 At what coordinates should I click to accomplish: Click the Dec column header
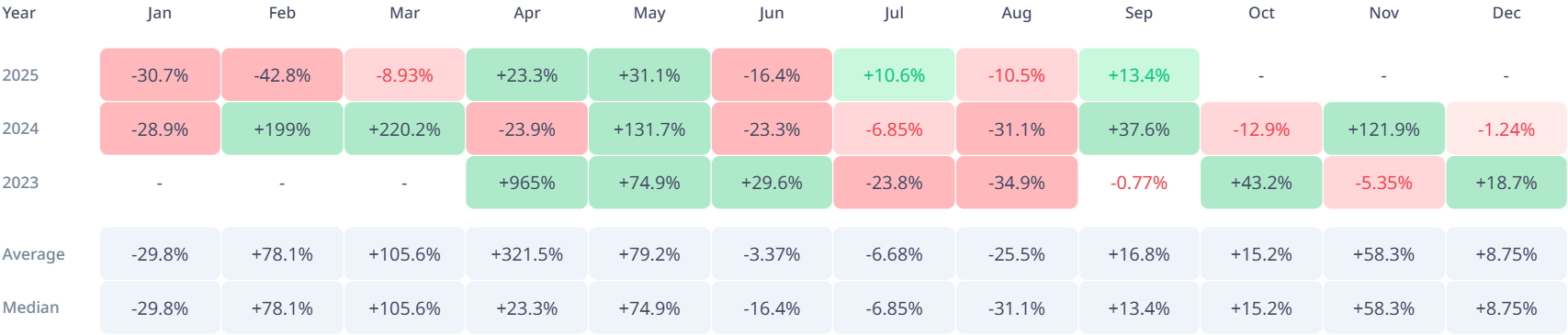(1506, 13)
